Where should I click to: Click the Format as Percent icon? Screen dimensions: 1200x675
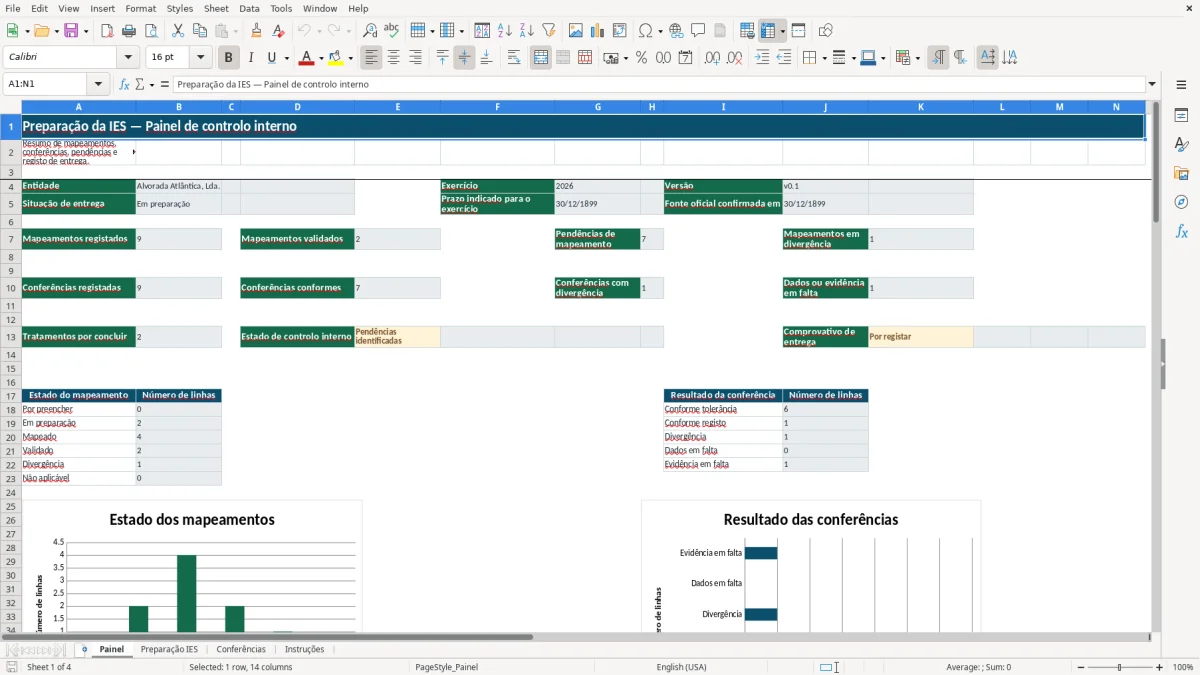pos(641,58)
